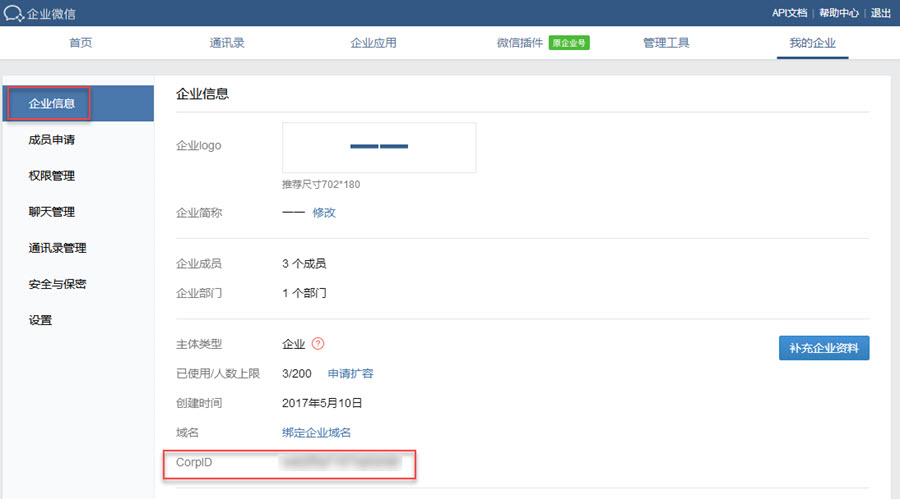
Task: Click the CorpID label
Action: [194, 462]
